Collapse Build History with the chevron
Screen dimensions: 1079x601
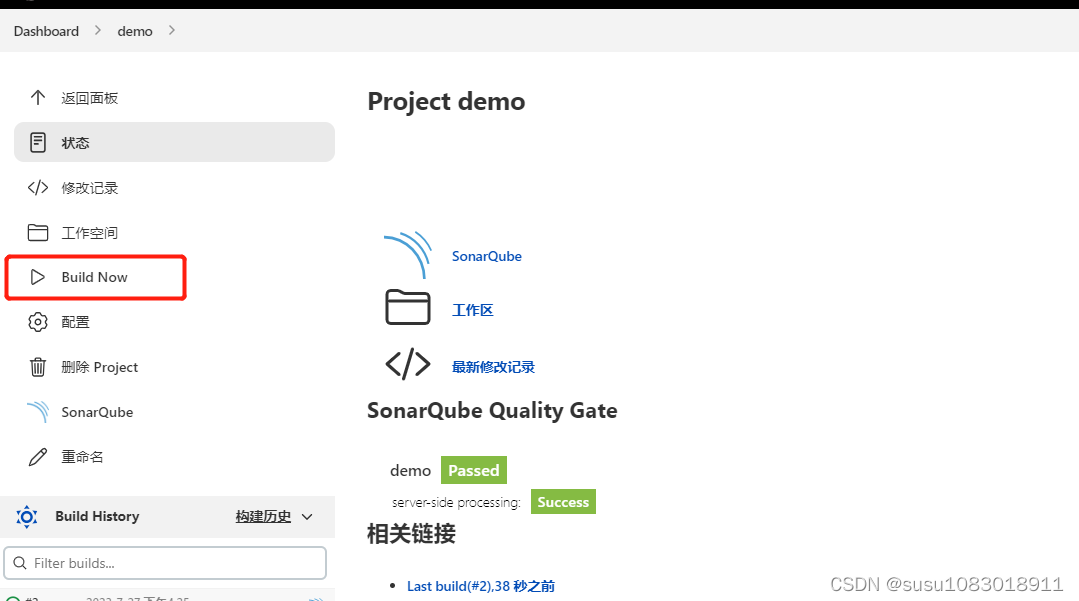(x=308, y=516)
